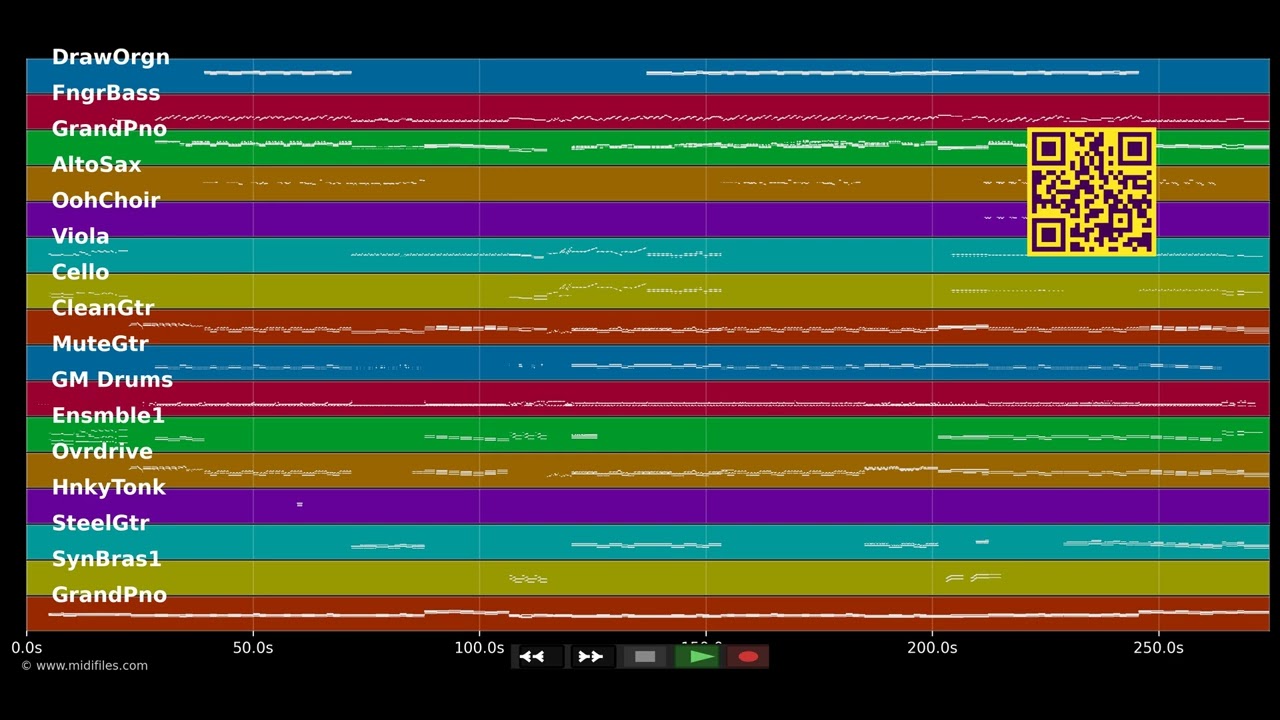Choose the OohChoir track label

click(x=106, y=200)
